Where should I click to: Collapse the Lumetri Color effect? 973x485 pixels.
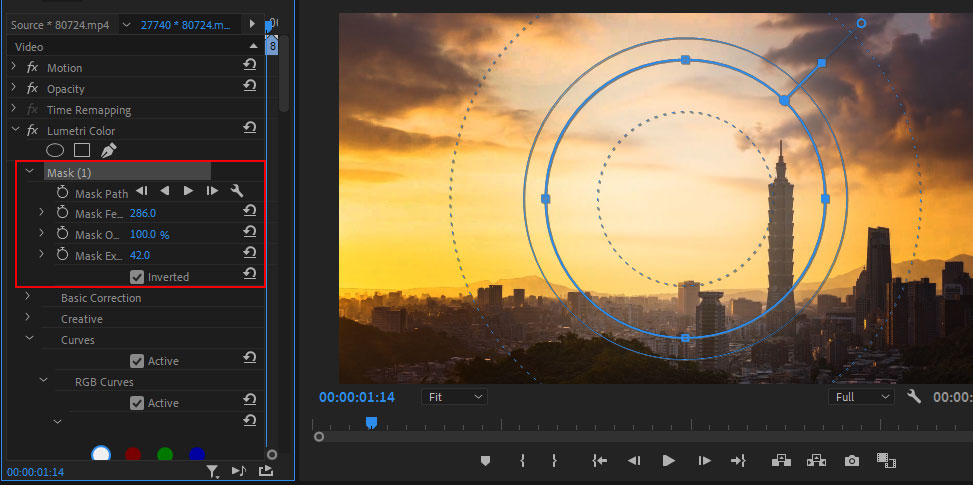14,130
